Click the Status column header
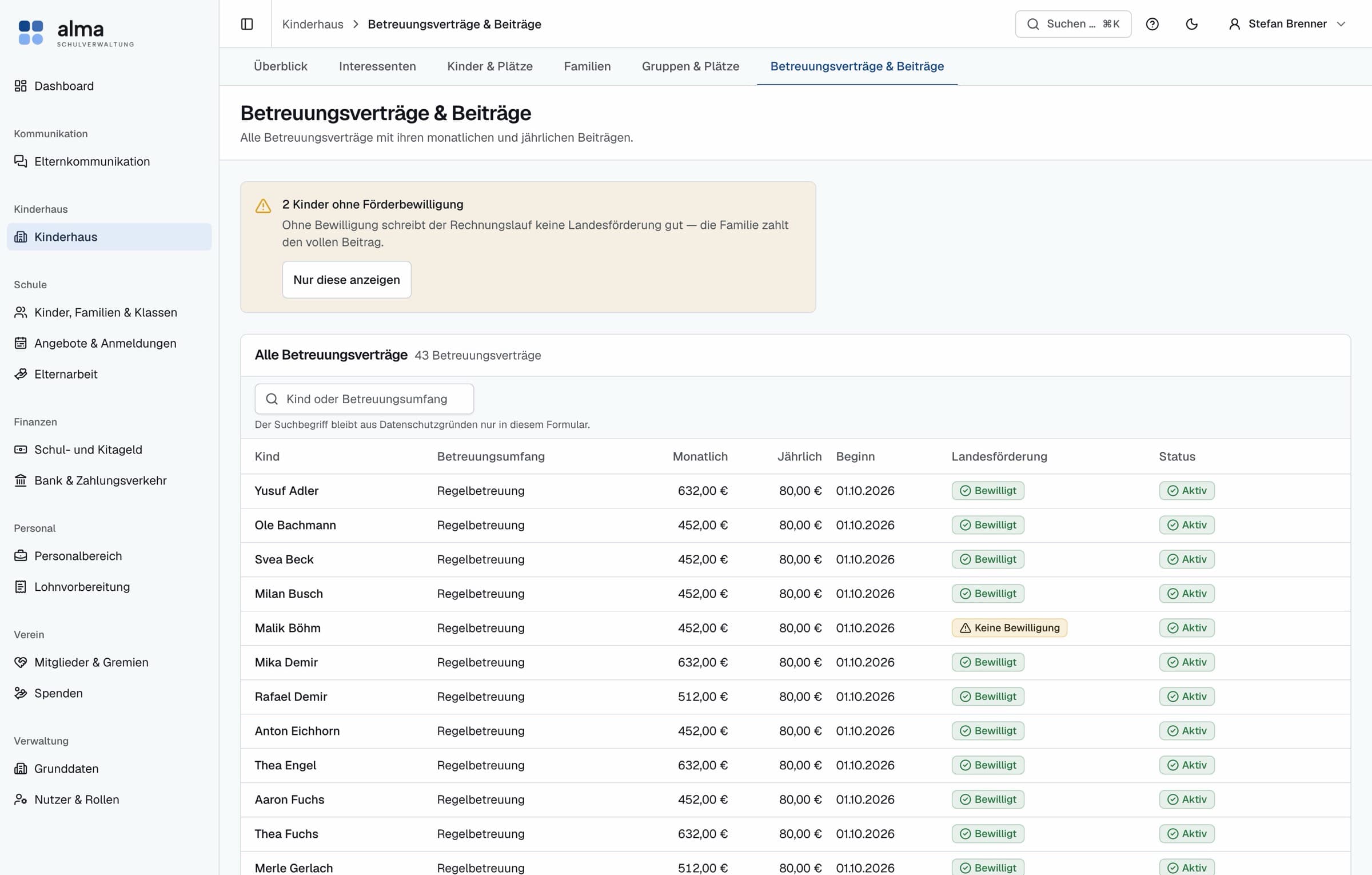1372x875 pixels. pyautogui.click(x=1177, y=456)
